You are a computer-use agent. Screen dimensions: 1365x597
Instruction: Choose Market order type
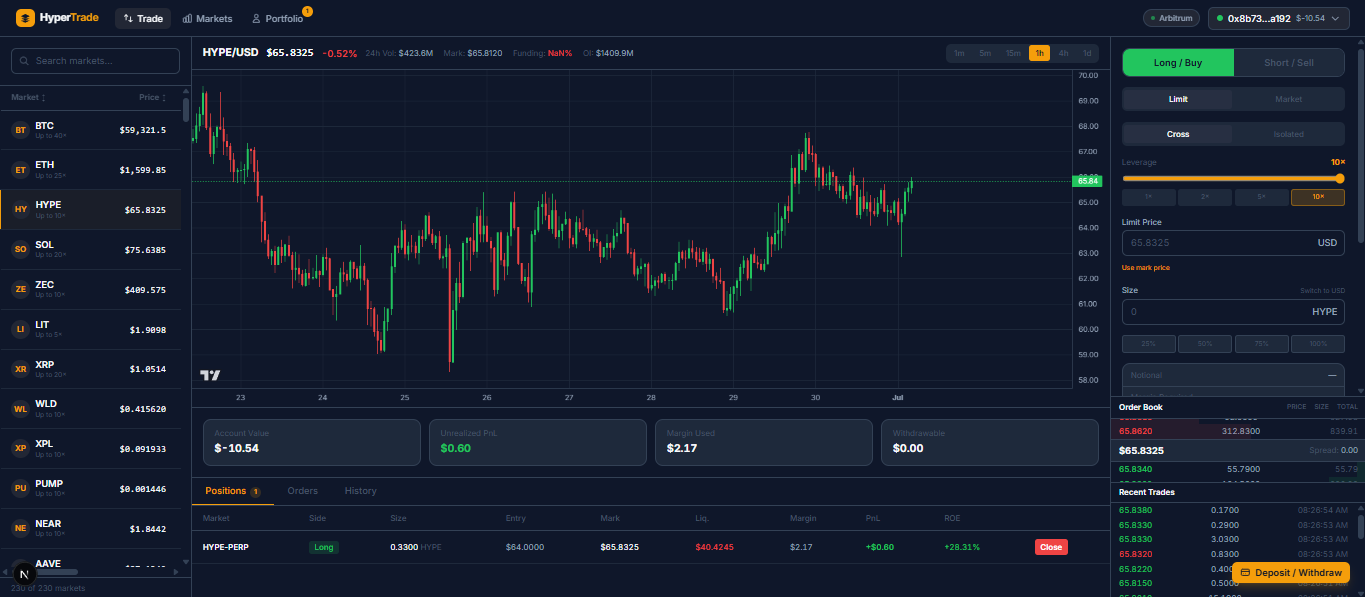pos(1289,99)
